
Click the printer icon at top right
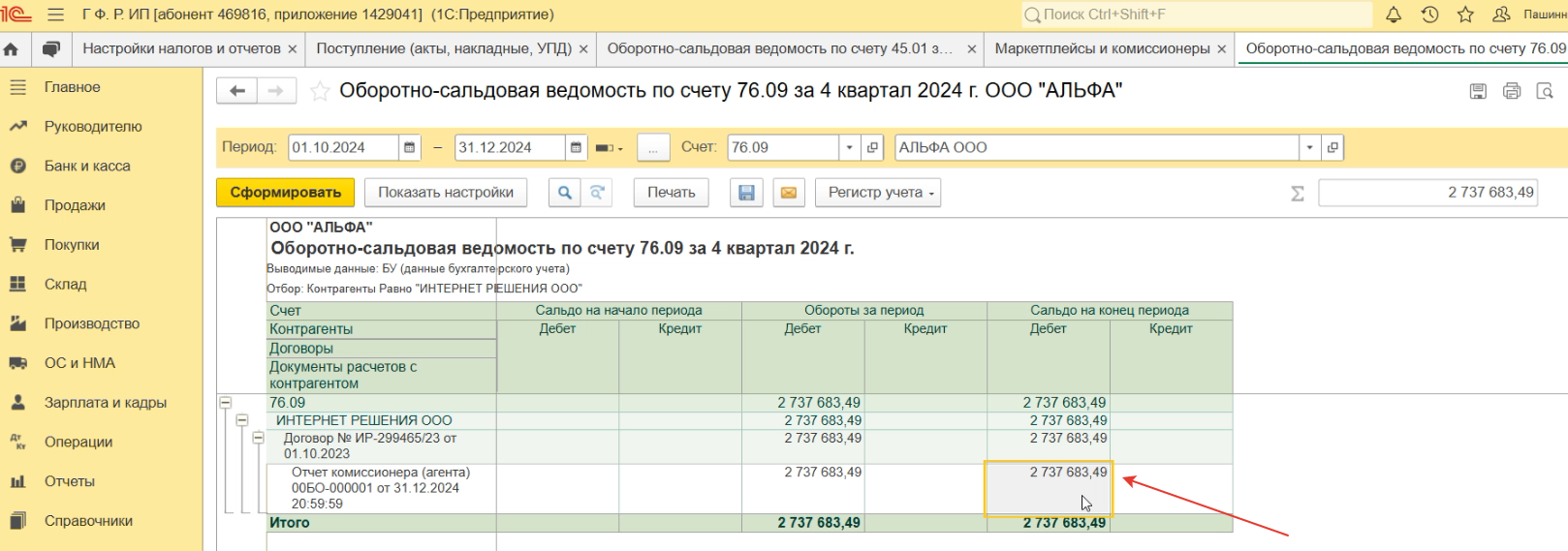coord(1511,91)
